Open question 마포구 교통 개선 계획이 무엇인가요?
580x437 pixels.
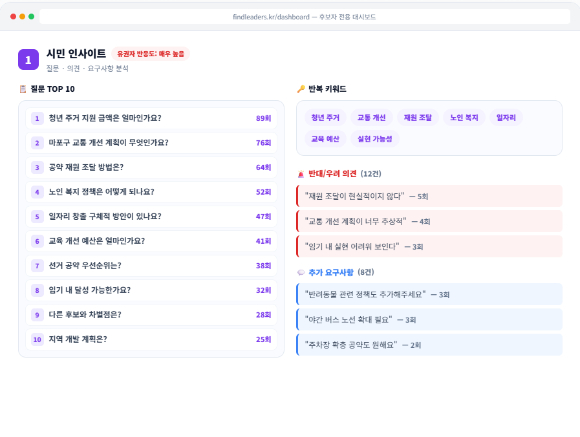coord(151,143)
